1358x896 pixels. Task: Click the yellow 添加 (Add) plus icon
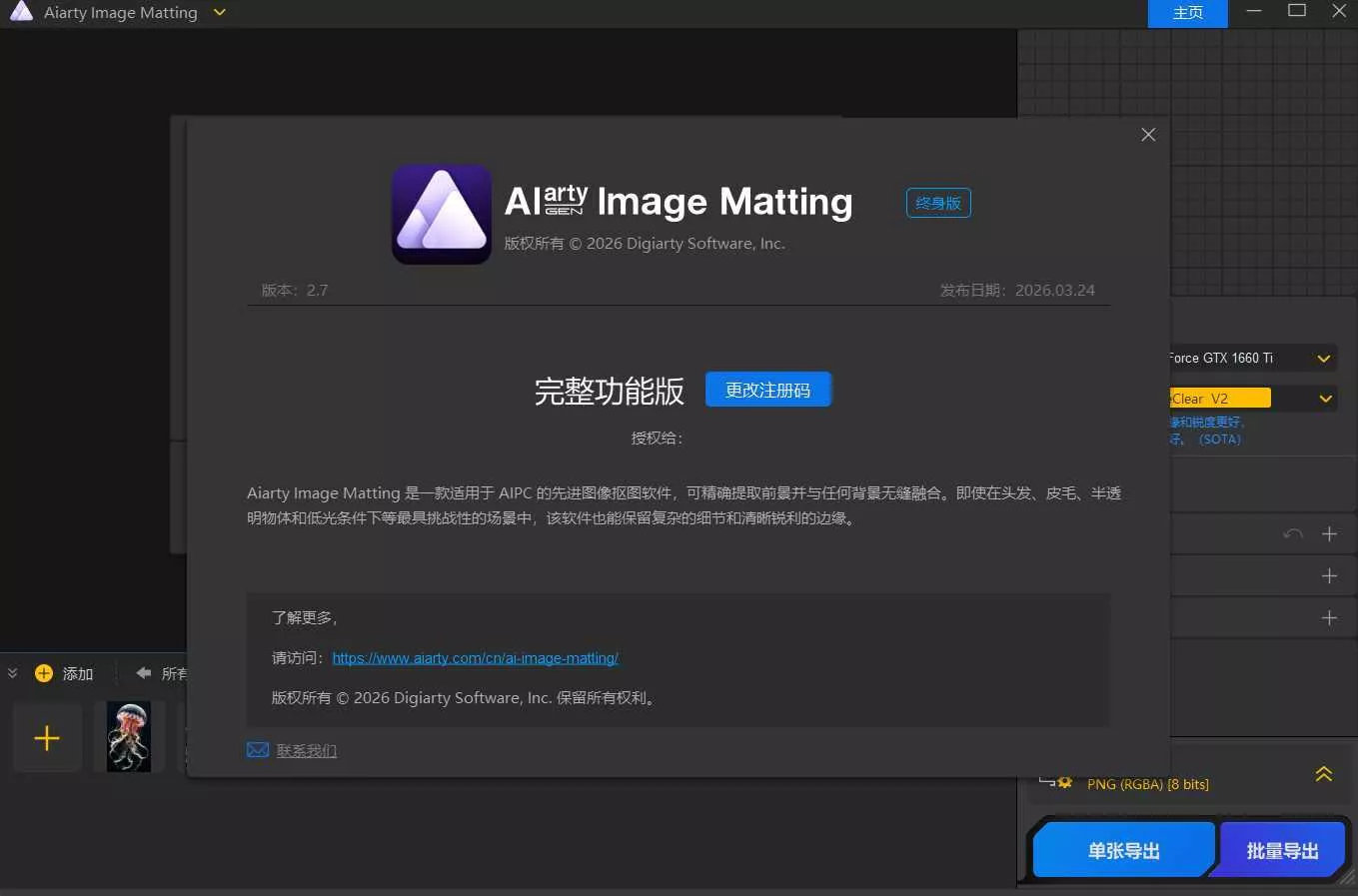[x=46, y=673]
